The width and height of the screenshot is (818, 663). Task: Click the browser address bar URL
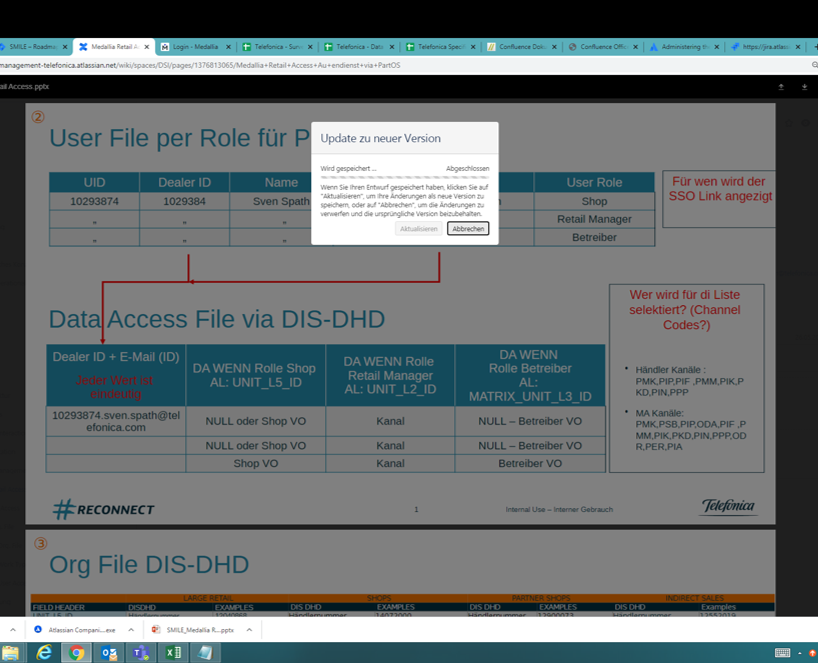point(200,65)
